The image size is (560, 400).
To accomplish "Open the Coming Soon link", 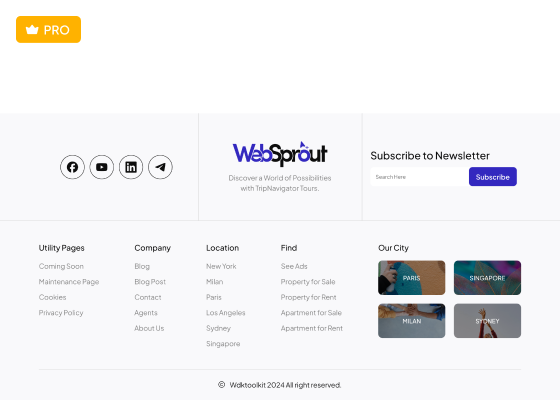I will coord(61,266).
